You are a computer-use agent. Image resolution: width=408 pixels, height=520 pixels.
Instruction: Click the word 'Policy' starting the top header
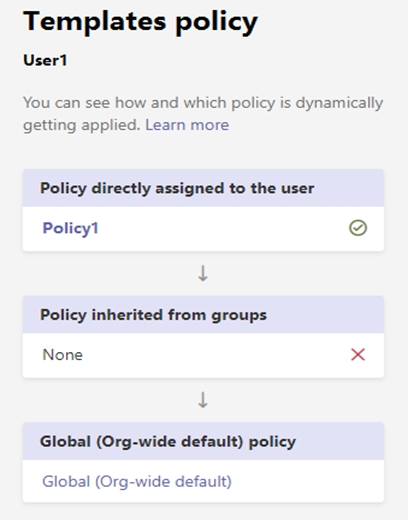(x=63, y=189)
